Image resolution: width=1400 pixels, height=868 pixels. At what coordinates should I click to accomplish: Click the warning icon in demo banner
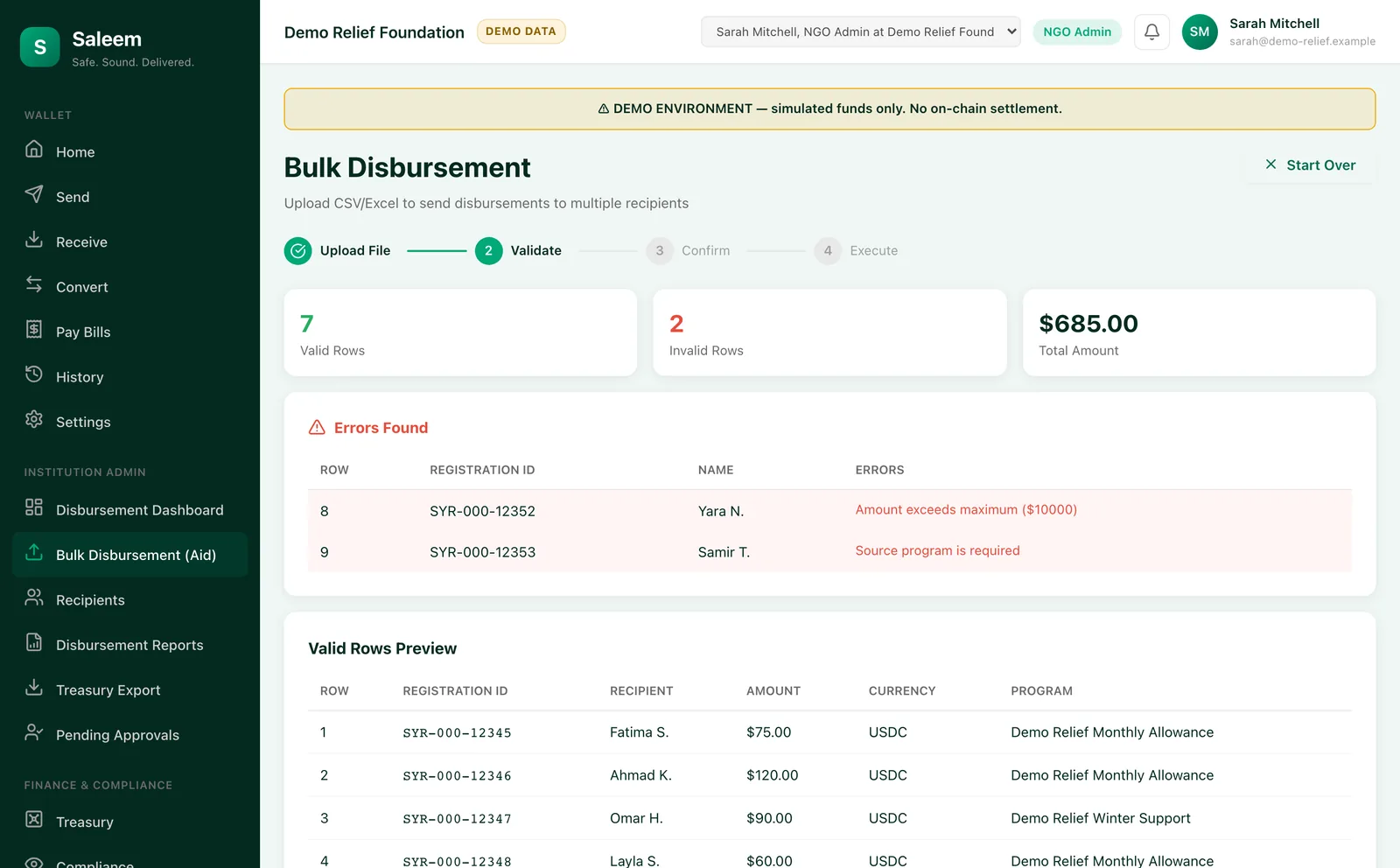(604, 109)
